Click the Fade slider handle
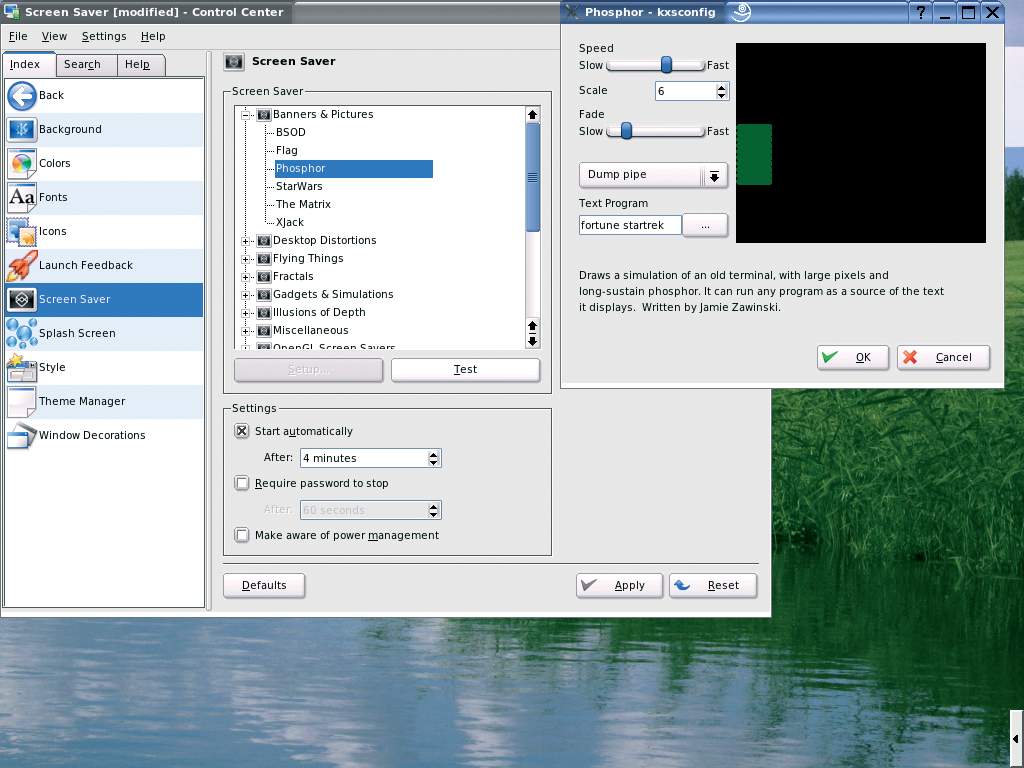1024x768 pixels. tap(626, 131)
